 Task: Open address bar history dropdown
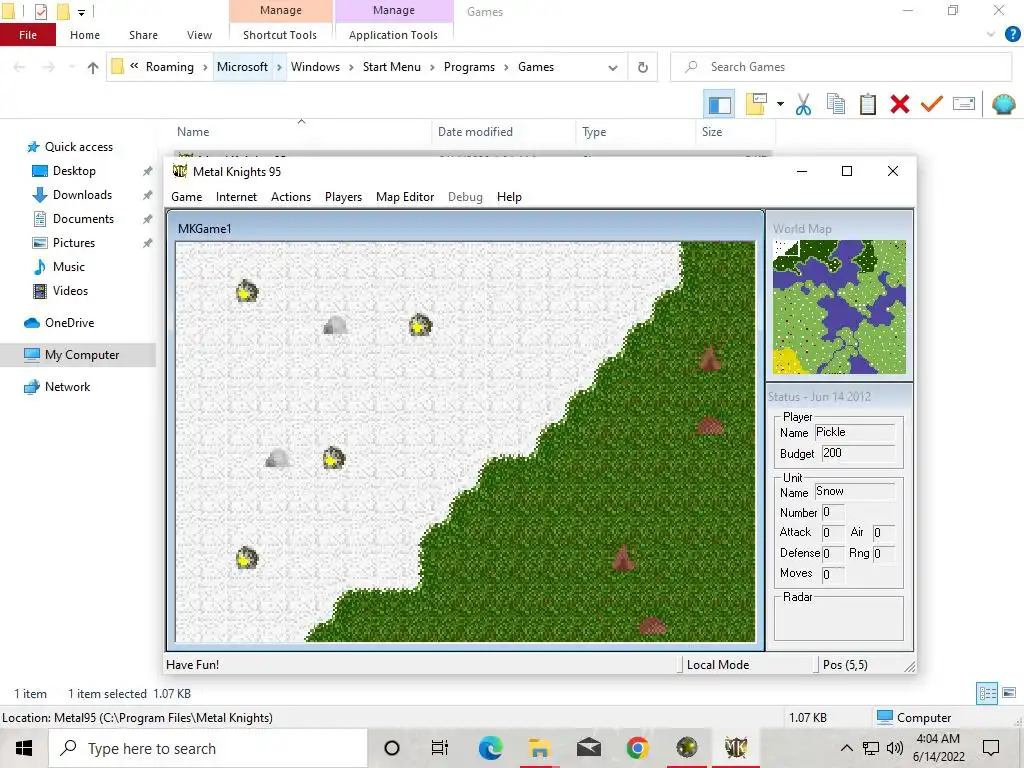click(x=613, y=67)
